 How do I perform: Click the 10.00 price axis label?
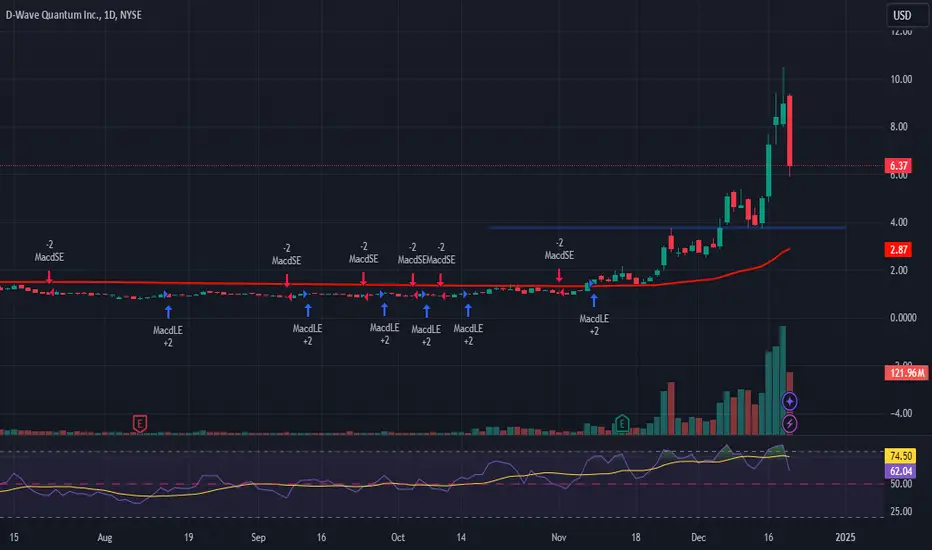point(901,79)
